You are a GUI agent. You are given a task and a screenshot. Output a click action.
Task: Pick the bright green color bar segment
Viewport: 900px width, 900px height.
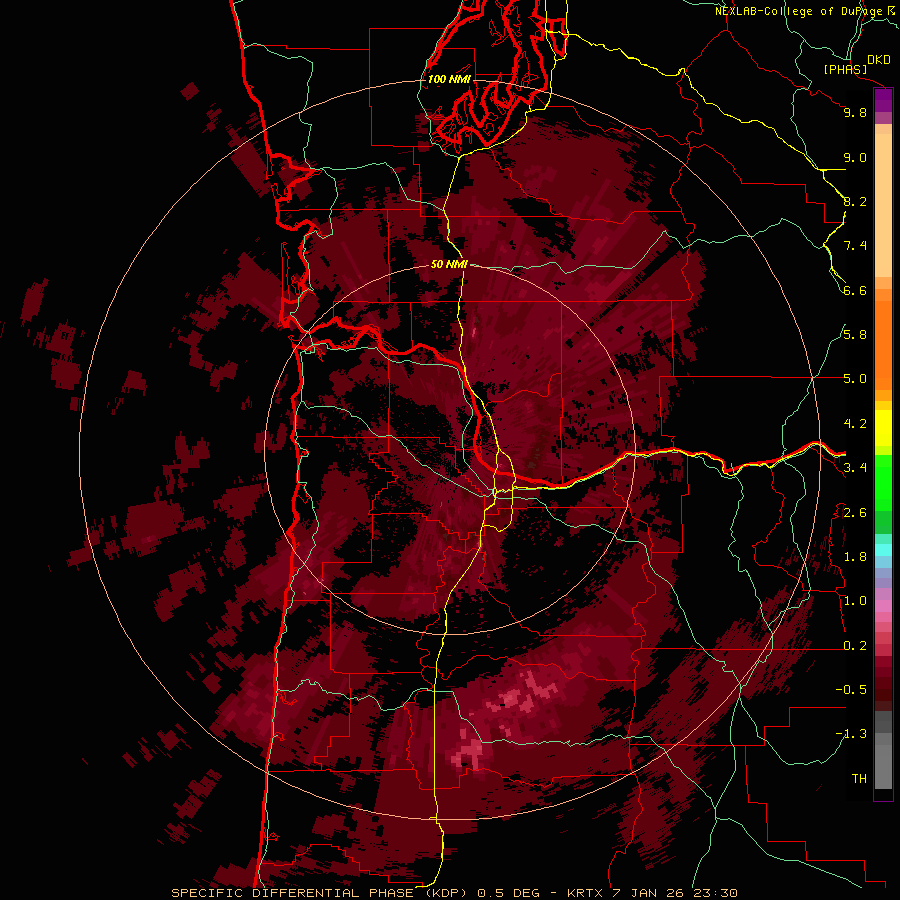(x=883, y=484)
